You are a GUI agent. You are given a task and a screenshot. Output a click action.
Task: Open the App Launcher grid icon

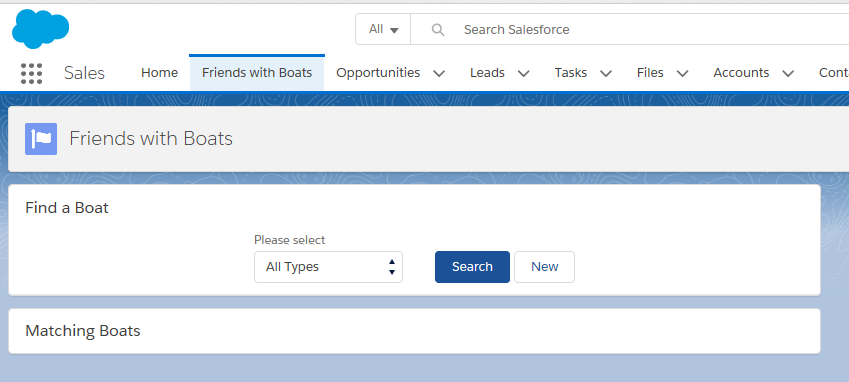pos(31,73)
